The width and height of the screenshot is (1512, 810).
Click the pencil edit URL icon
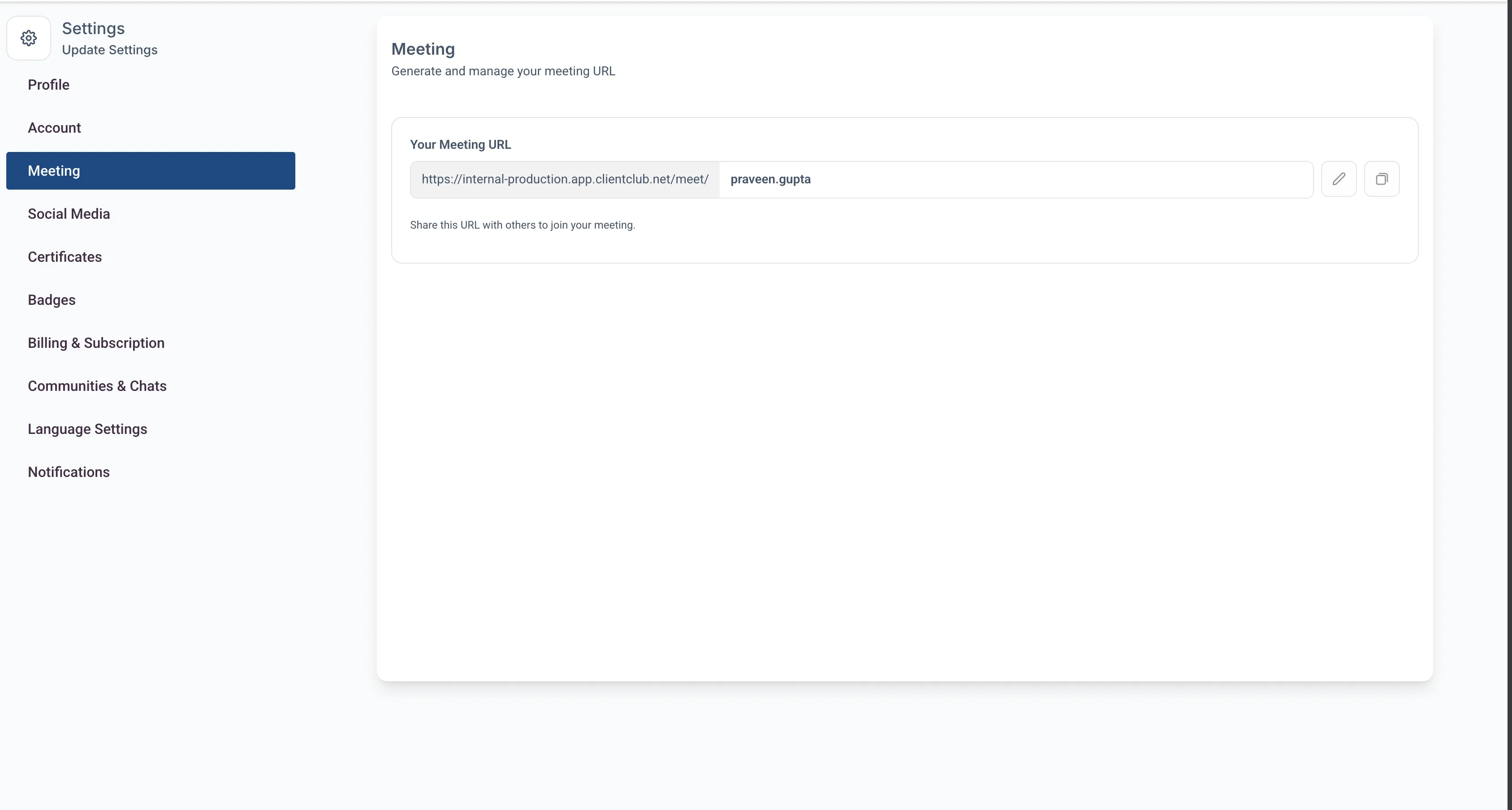(x=1338, y=179)
